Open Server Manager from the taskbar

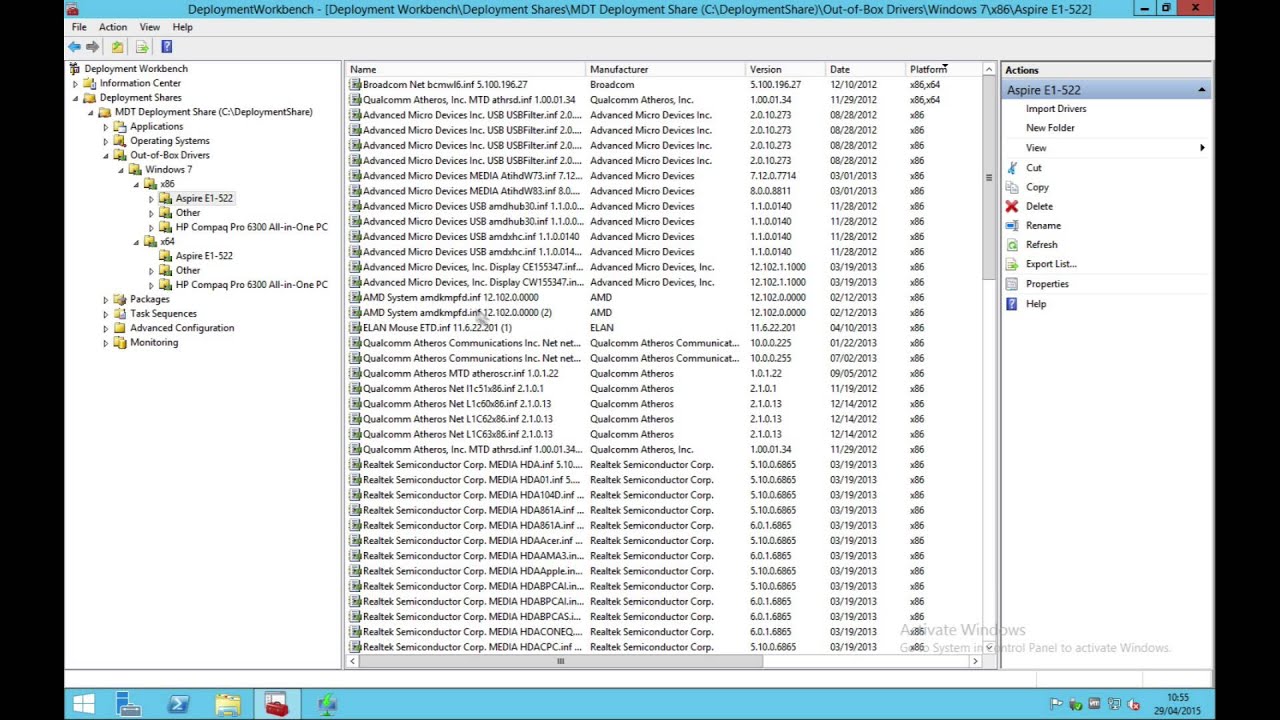(x=129, y=705)
